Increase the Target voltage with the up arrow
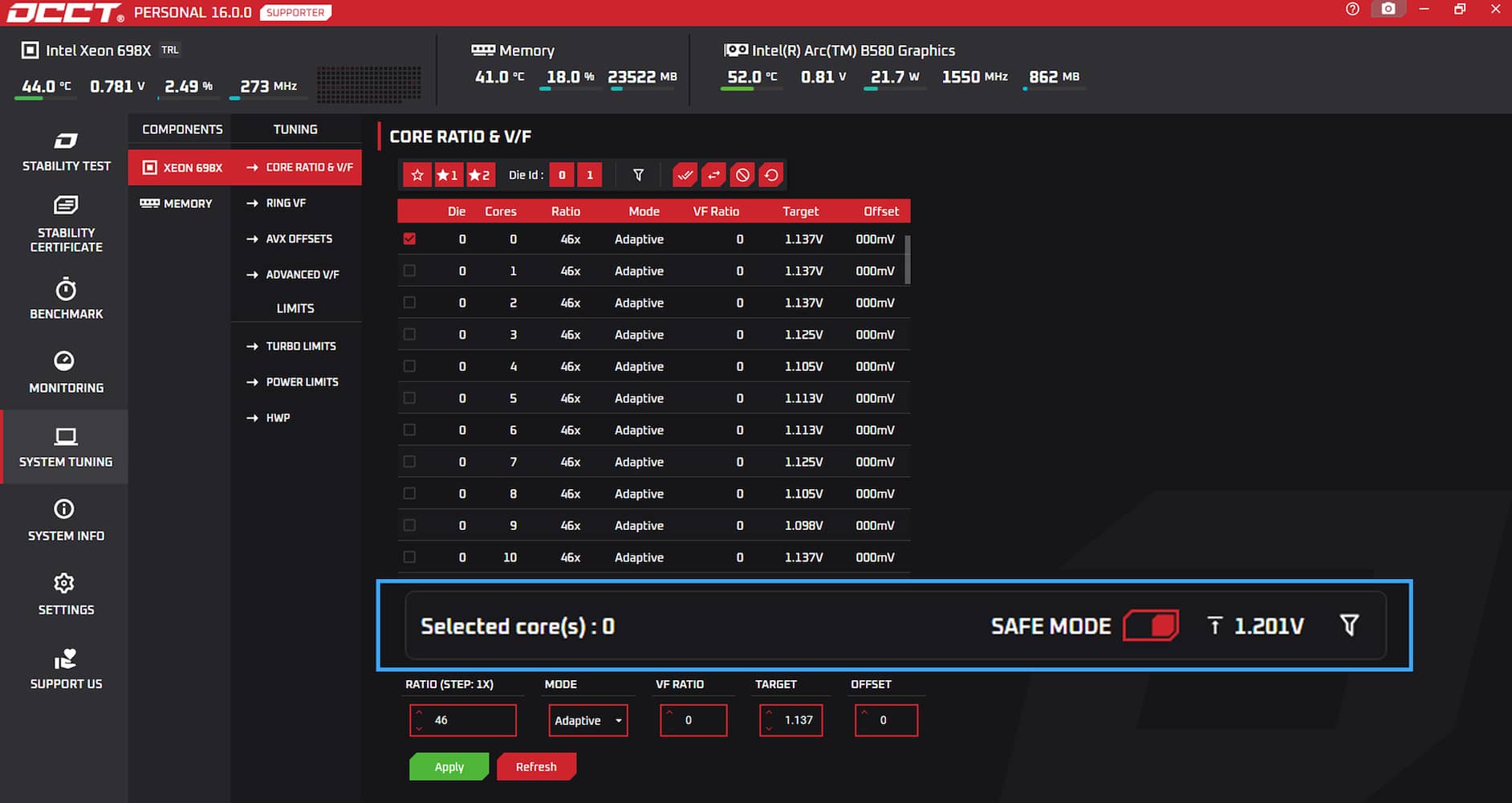1512x803 pixels. 769,712
